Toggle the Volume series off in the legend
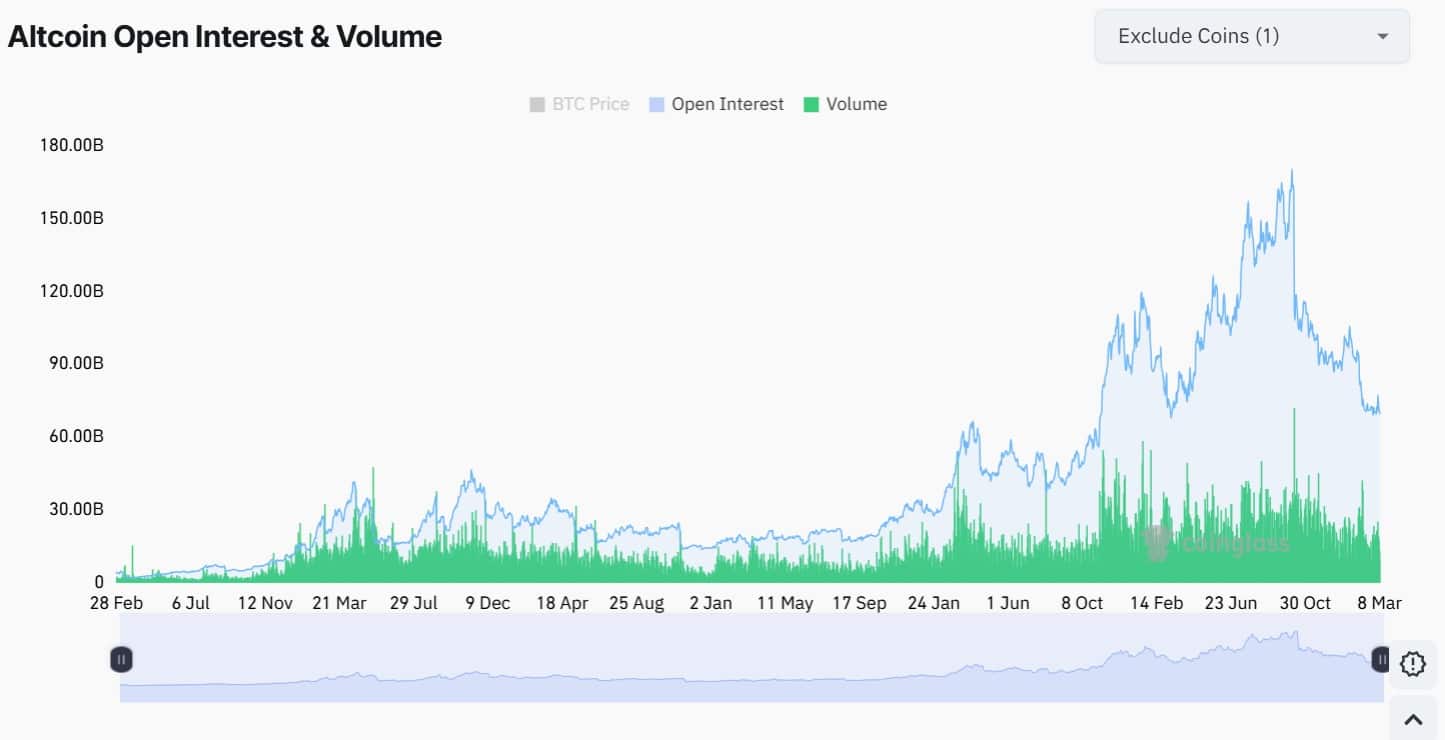 846,104
